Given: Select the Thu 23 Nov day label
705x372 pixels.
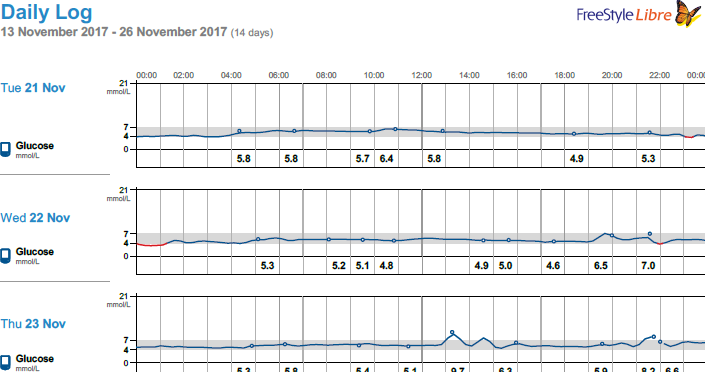Looking at the screenshot, I should coord(33,323).
